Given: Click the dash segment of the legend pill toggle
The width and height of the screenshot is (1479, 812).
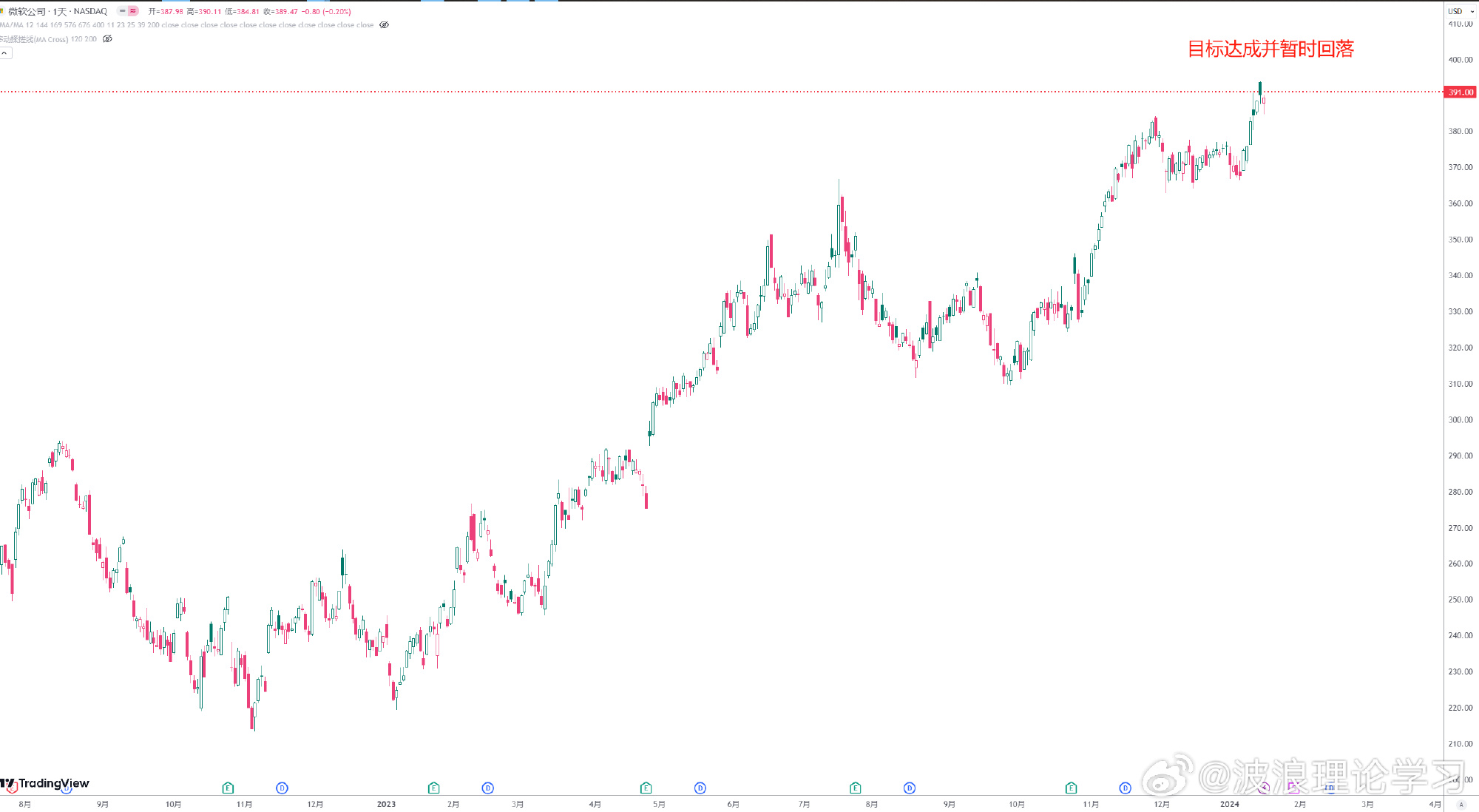Looking at the screenshot, I should pyautogui.click(x=123, y=11).
